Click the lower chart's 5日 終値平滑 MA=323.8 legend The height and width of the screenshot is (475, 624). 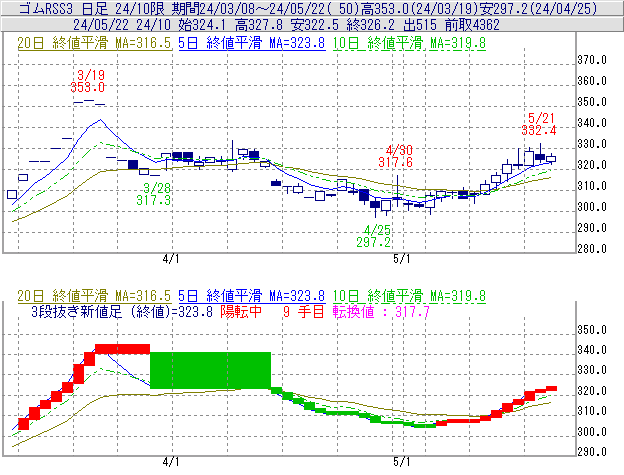click(252, 296)
